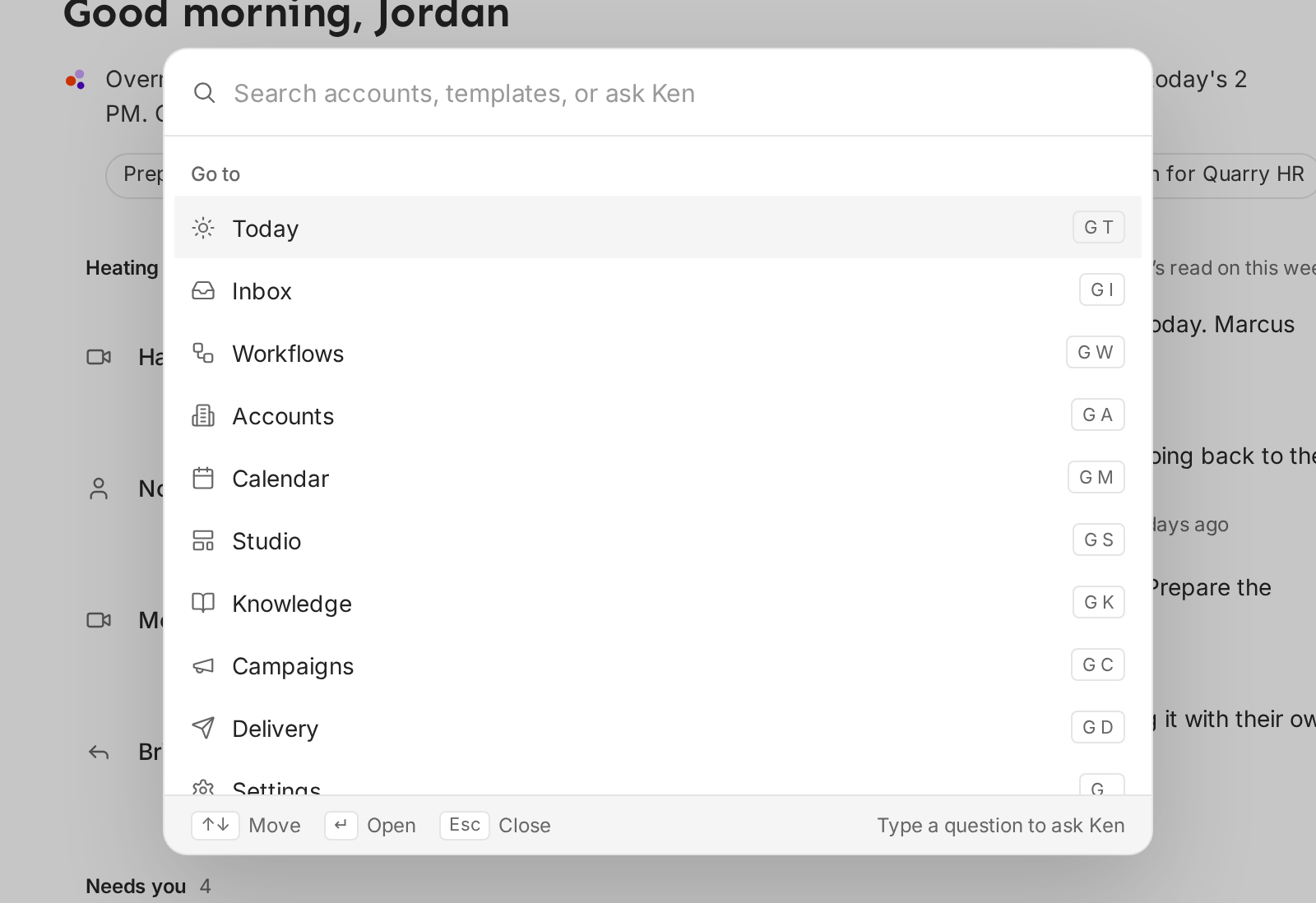Screen dimensions: 1316x903
Task: Open Accounts from the command palette
Action: [658, 414]
